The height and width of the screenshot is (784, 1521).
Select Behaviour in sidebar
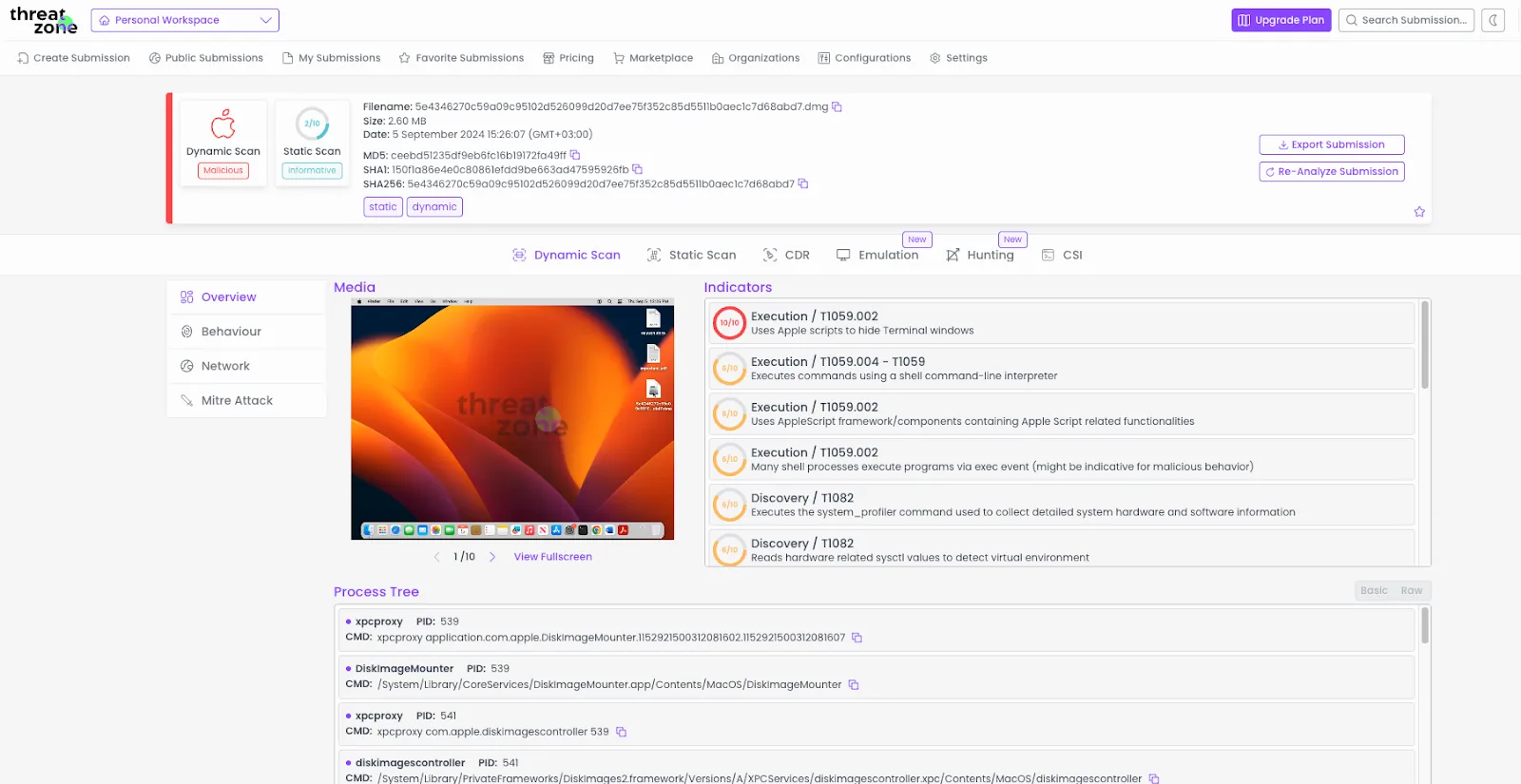coord(246,332)
